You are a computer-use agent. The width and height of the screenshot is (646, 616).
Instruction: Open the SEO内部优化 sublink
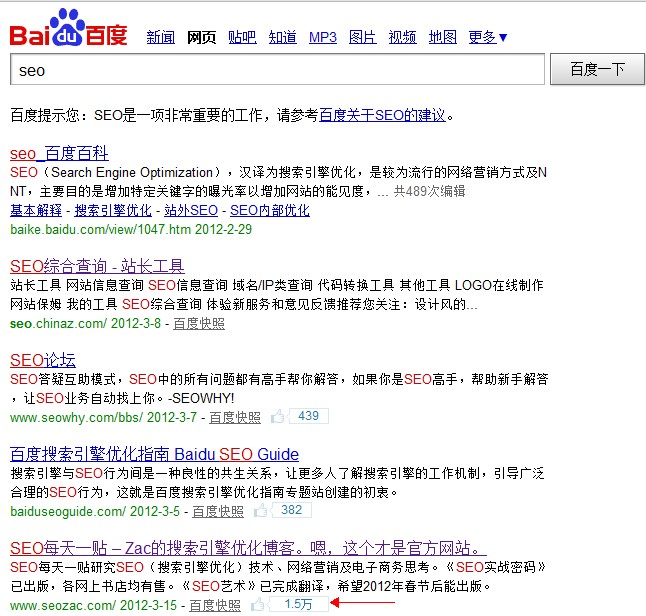[270, 210]
